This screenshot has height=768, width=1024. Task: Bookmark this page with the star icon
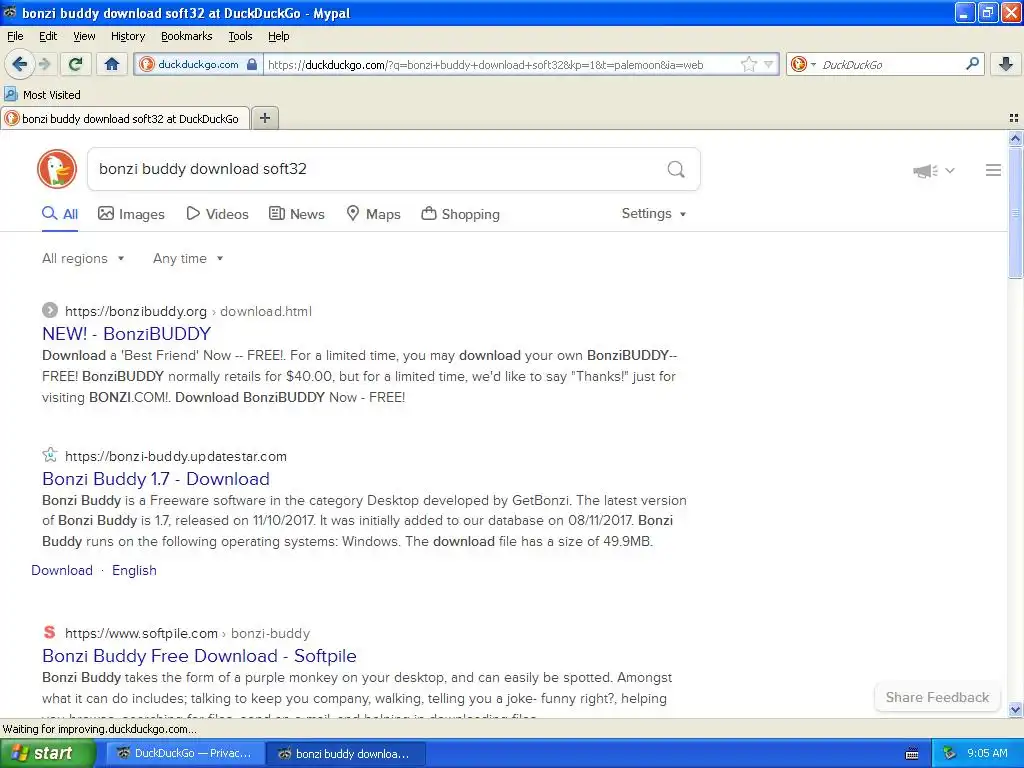point(748,64)
